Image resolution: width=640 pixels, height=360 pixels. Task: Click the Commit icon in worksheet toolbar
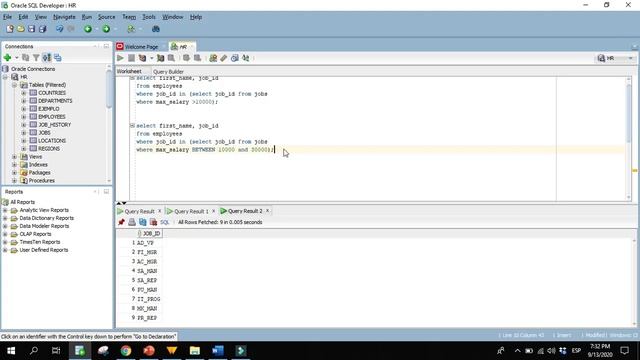[x=186, y=58]
